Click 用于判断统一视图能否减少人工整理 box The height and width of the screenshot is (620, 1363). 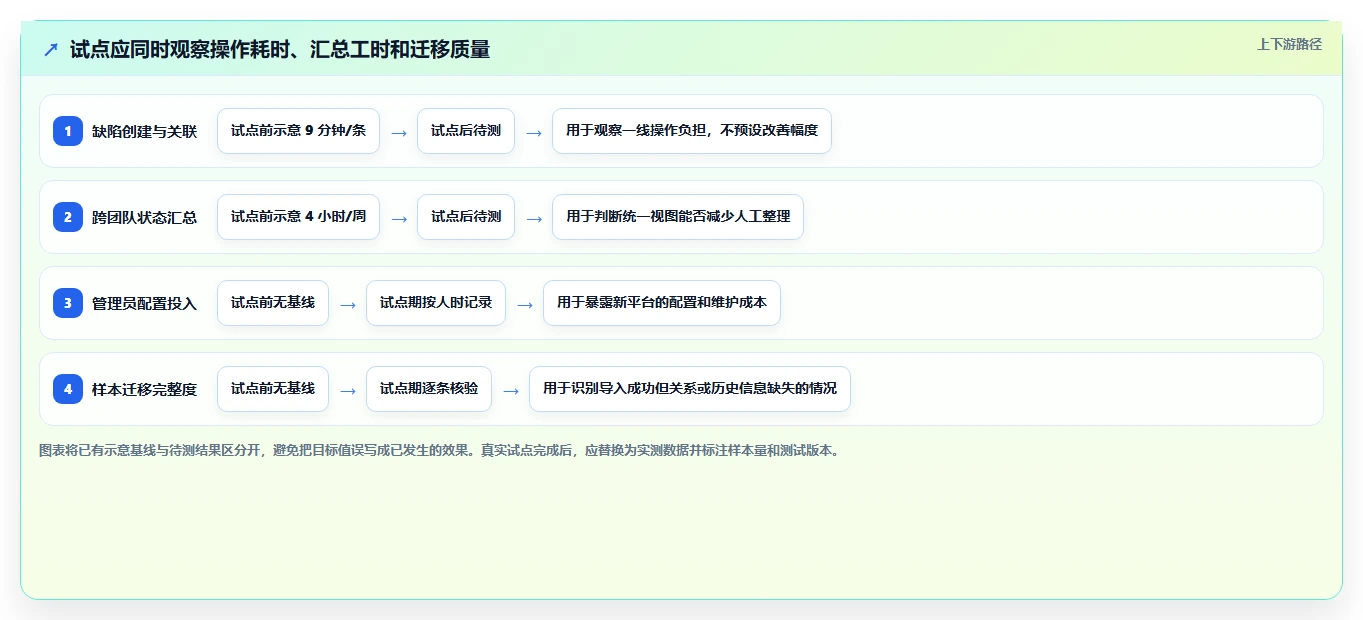pos(678,217)
